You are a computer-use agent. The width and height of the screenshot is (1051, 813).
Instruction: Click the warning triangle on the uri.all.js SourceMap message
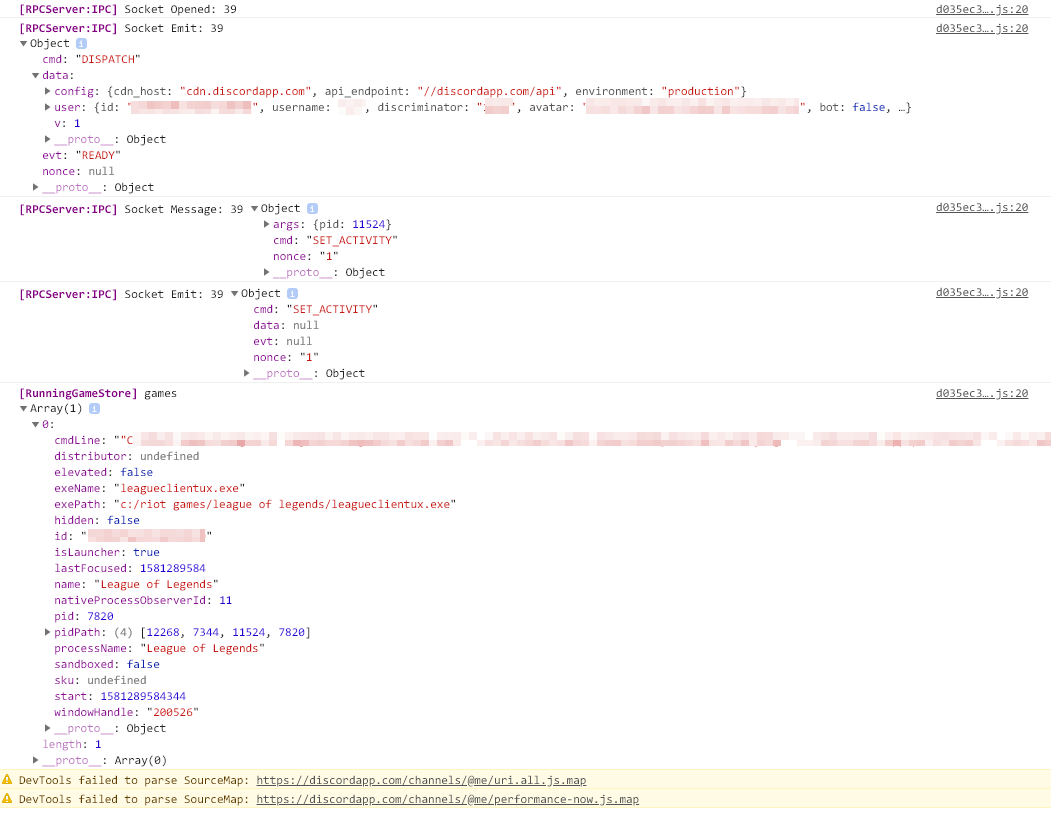(9, 780)
